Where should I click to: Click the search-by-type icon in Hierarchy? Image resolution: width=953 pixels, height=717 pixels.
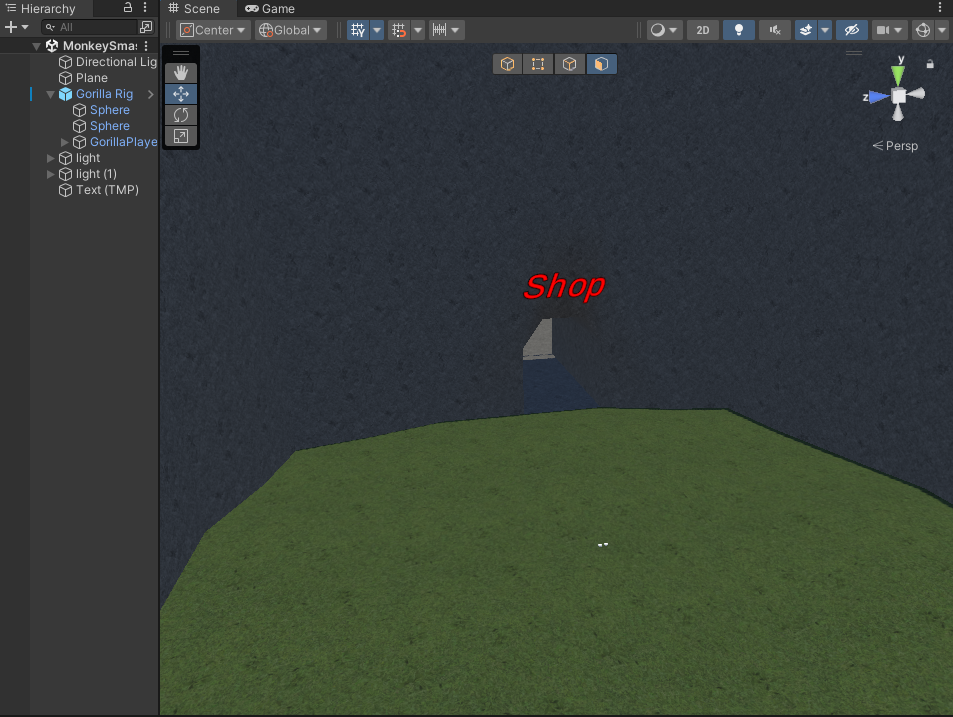(146, 27)
